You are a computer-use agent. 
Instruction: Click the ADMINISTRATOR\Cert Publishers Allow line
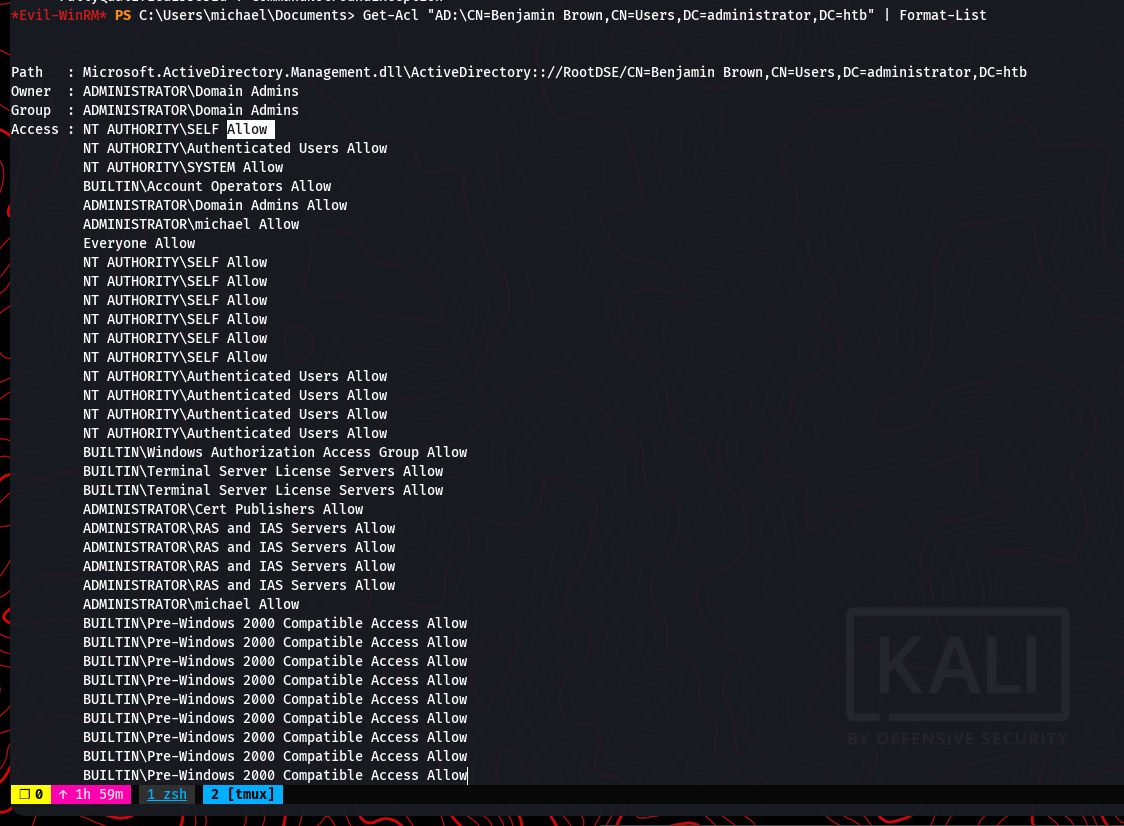223,509
